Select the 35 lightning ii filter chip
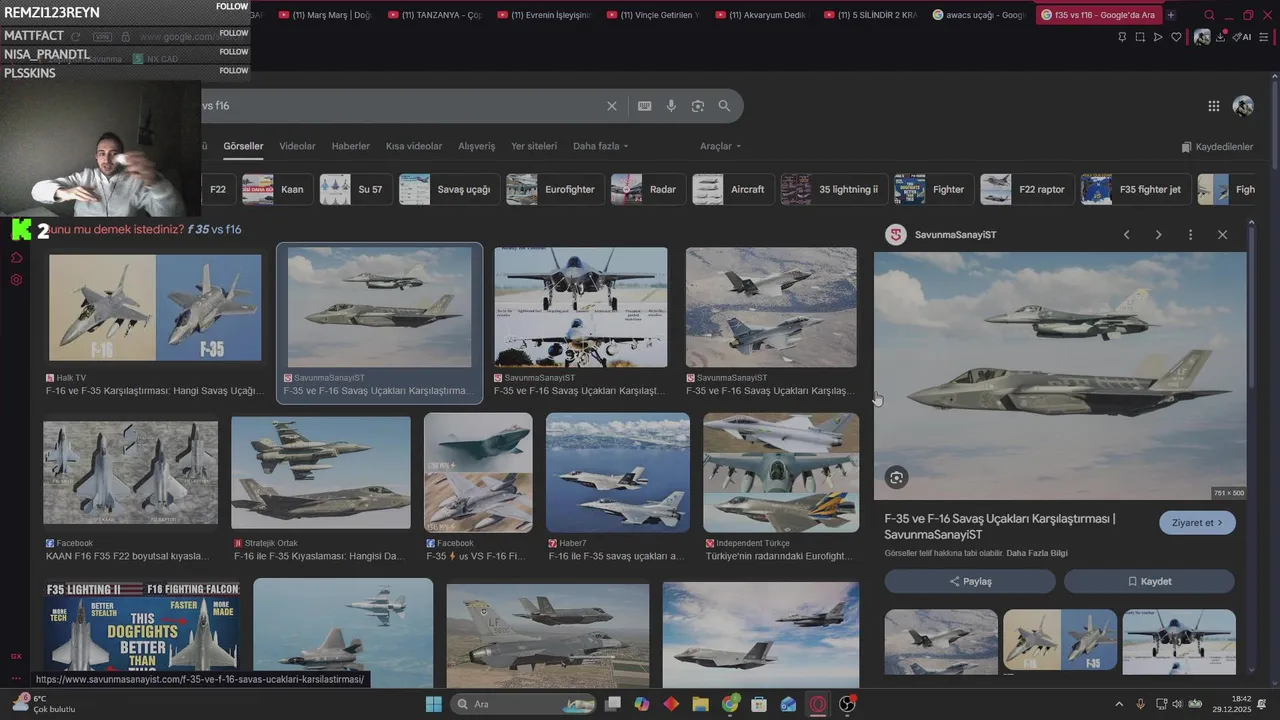 coord(834,189)
